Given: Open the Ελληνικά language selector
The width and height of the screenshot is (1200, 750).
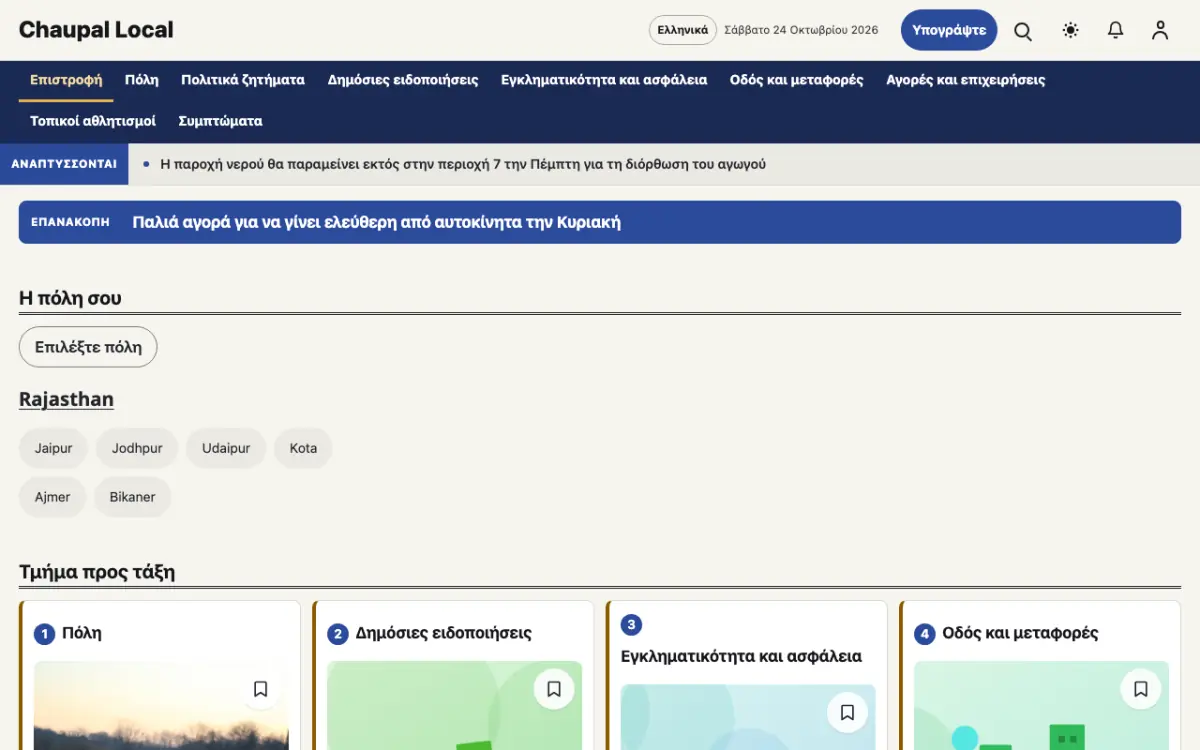Looking at the screenshot, I should tap(683, 30).
